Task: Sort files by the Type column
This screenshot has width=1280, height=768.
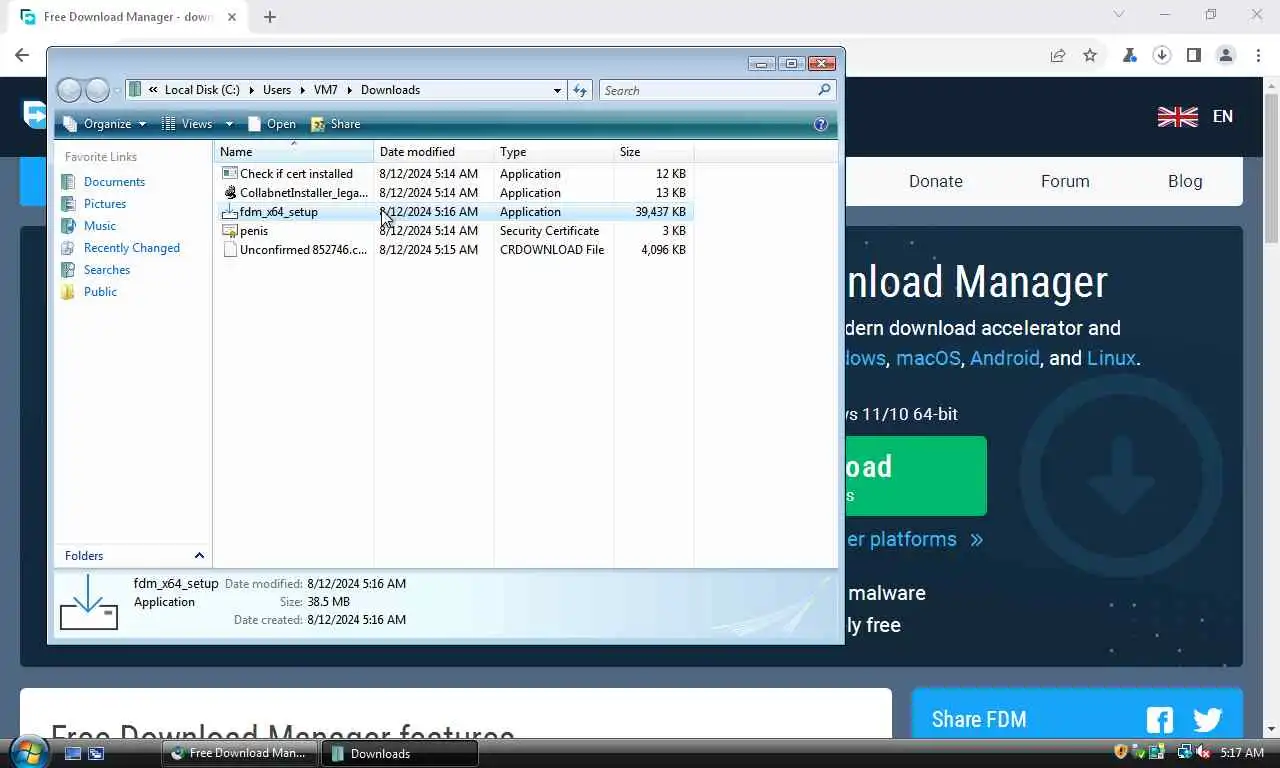Action: pos(554,152)
